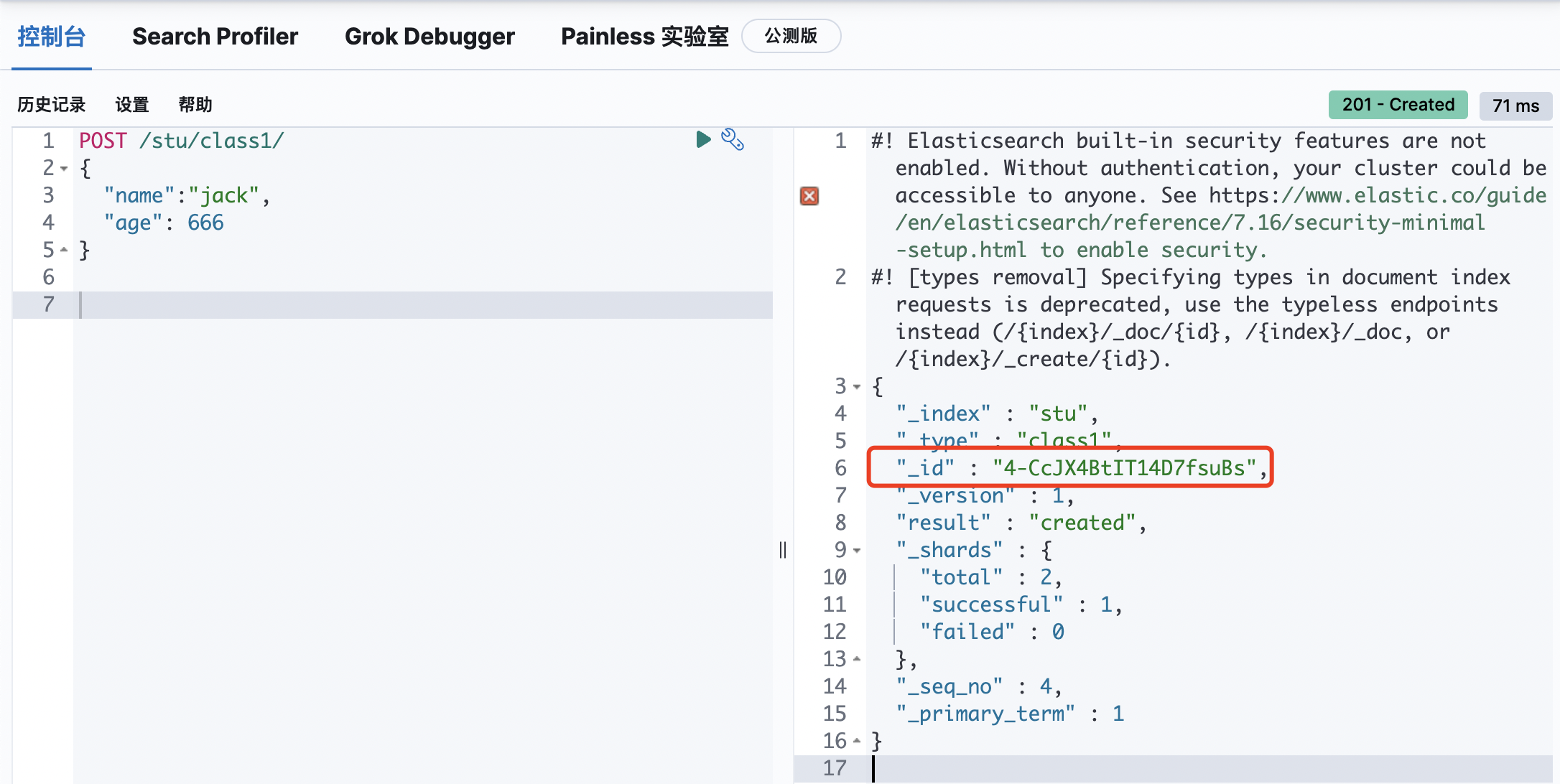The width and height of the screenshot is (1560, 784).
Task: Collapse the request body at line 2
Action: click(x=64, y=169)
